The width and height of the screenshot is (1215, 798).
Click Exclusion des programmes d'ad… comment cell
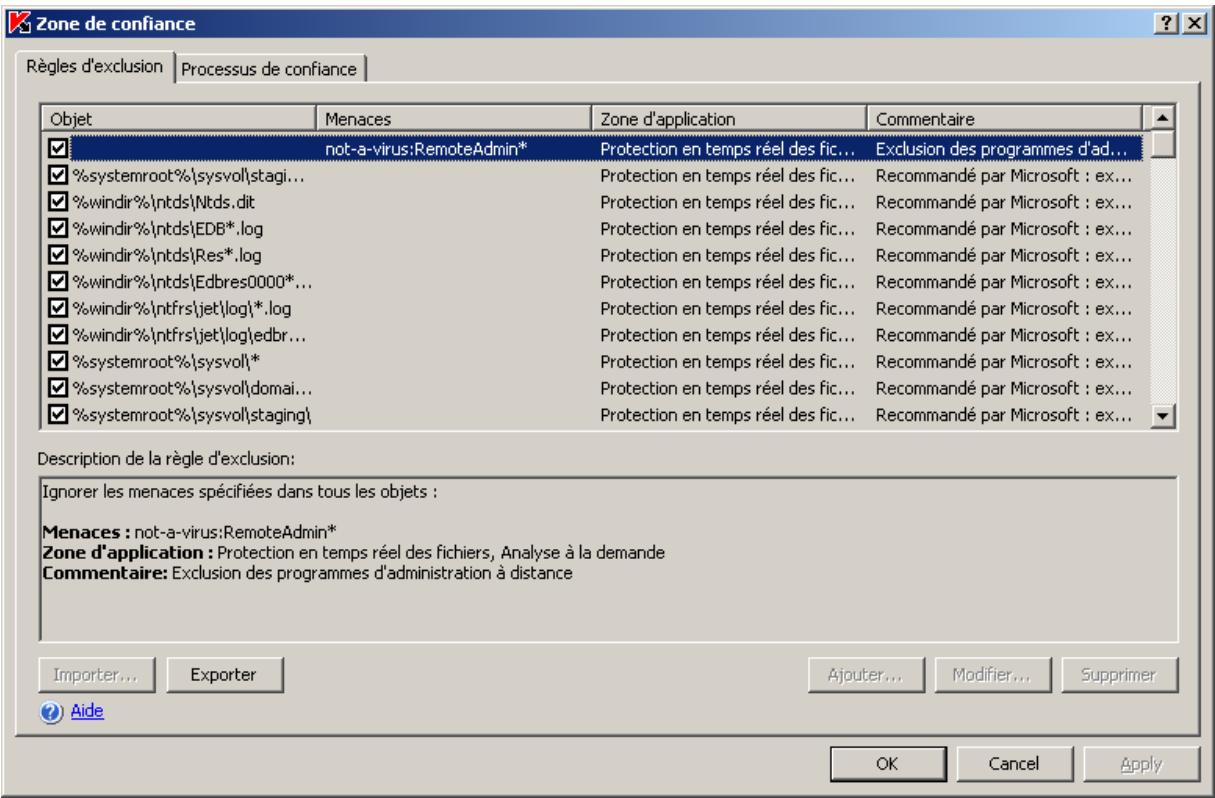(x=1003, y=149)
